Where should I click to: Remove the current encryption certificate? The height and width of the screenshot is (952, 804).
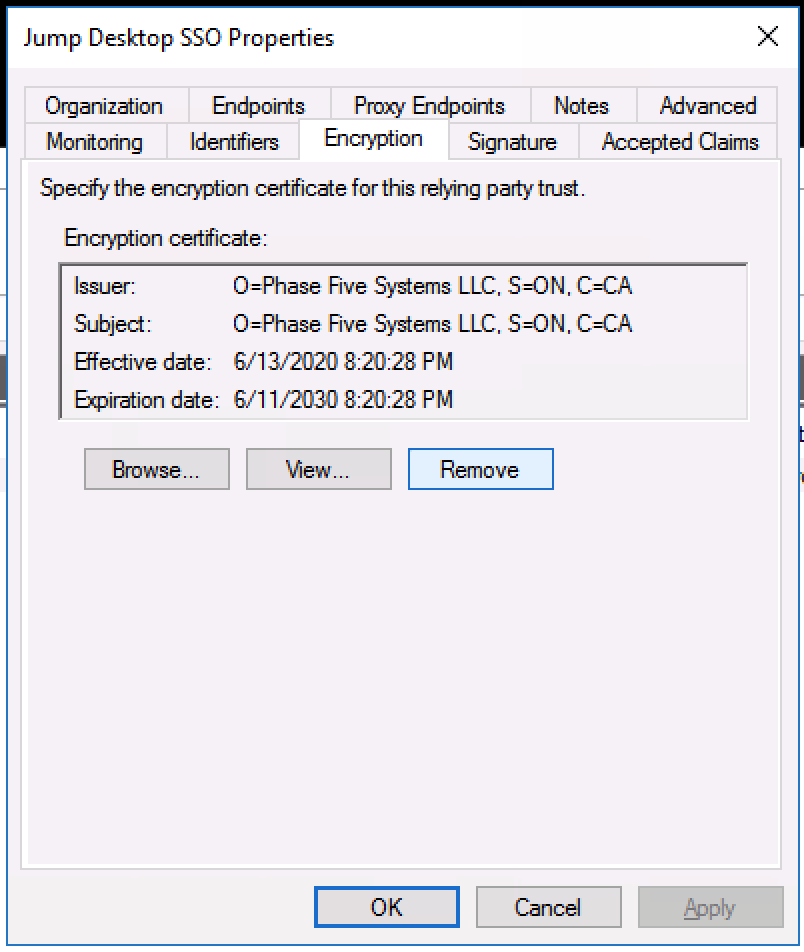click(x=480, y=469)
